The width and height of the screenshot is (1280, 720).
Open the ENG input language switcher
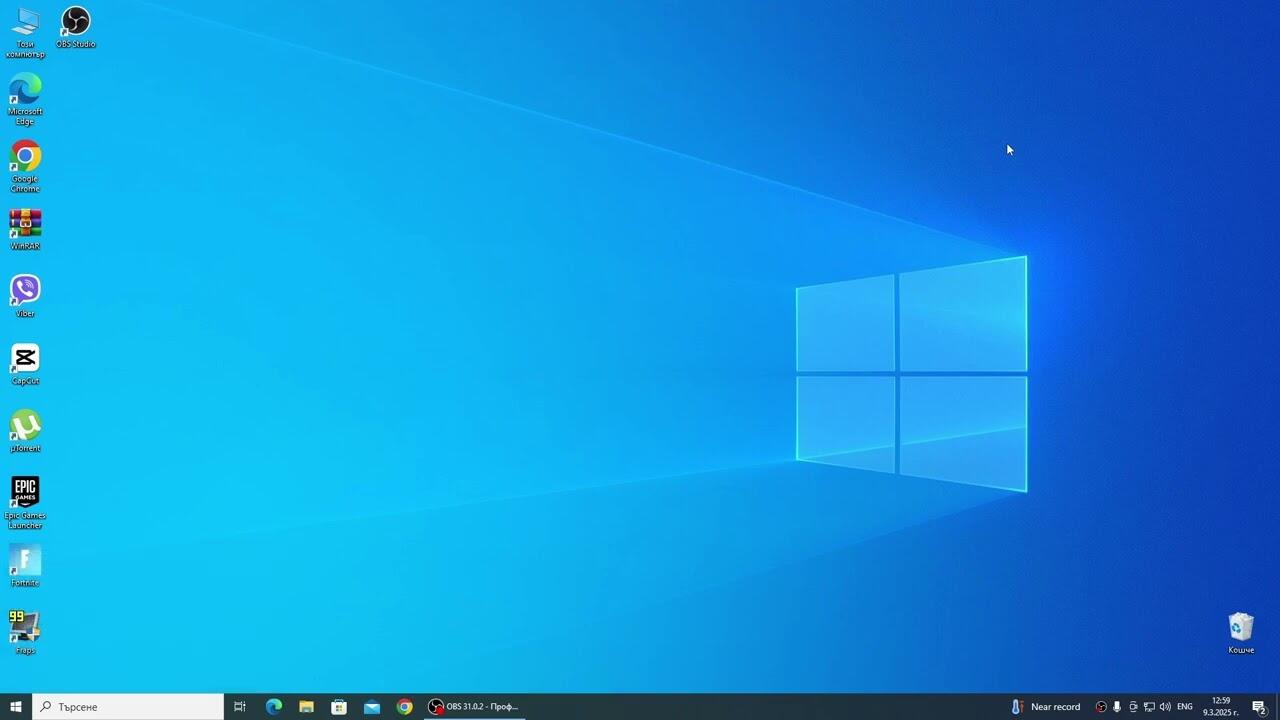tap(1185, 707)
